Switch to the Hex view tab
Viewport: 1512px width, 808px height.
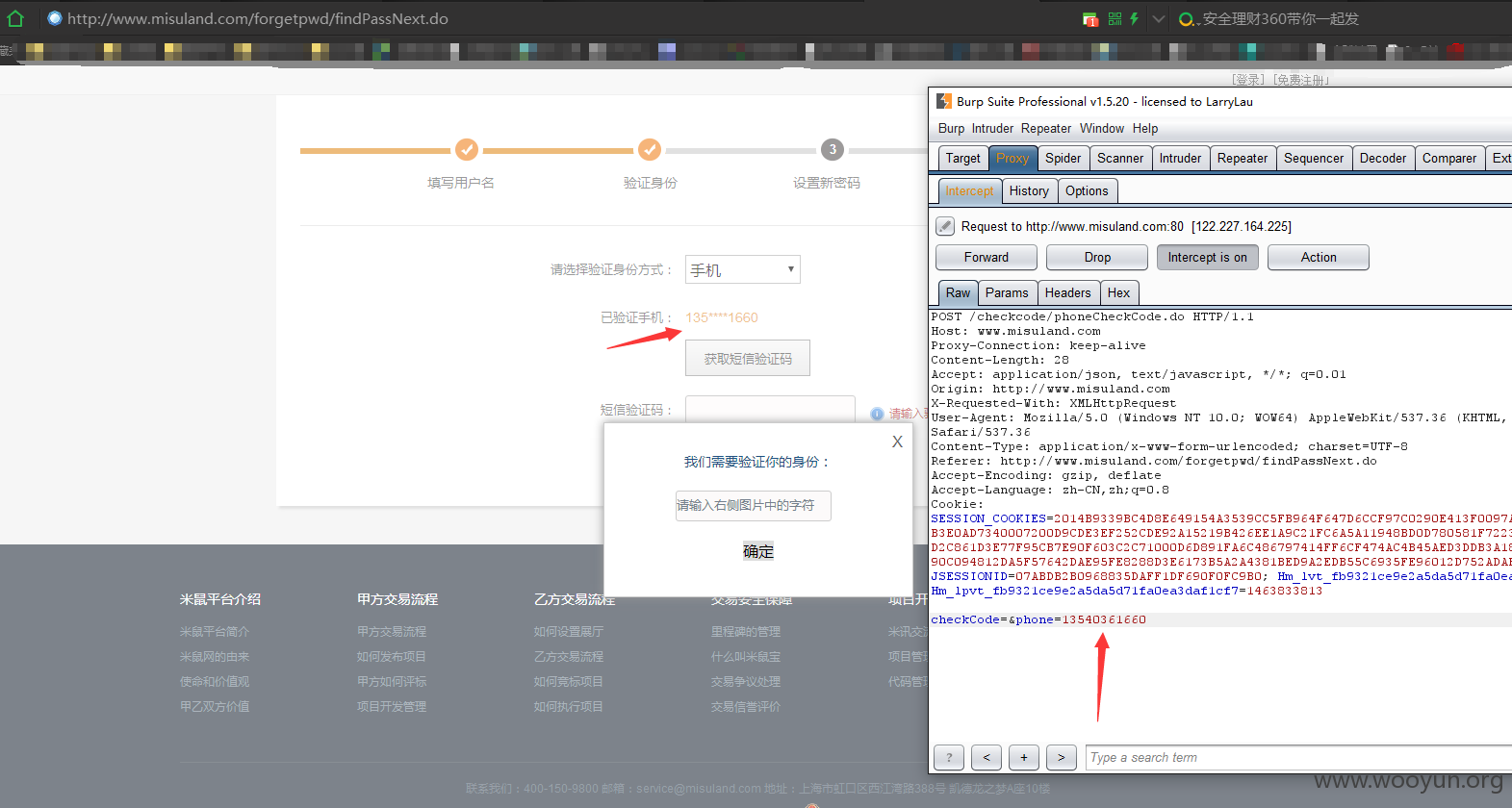[1119, 292]
